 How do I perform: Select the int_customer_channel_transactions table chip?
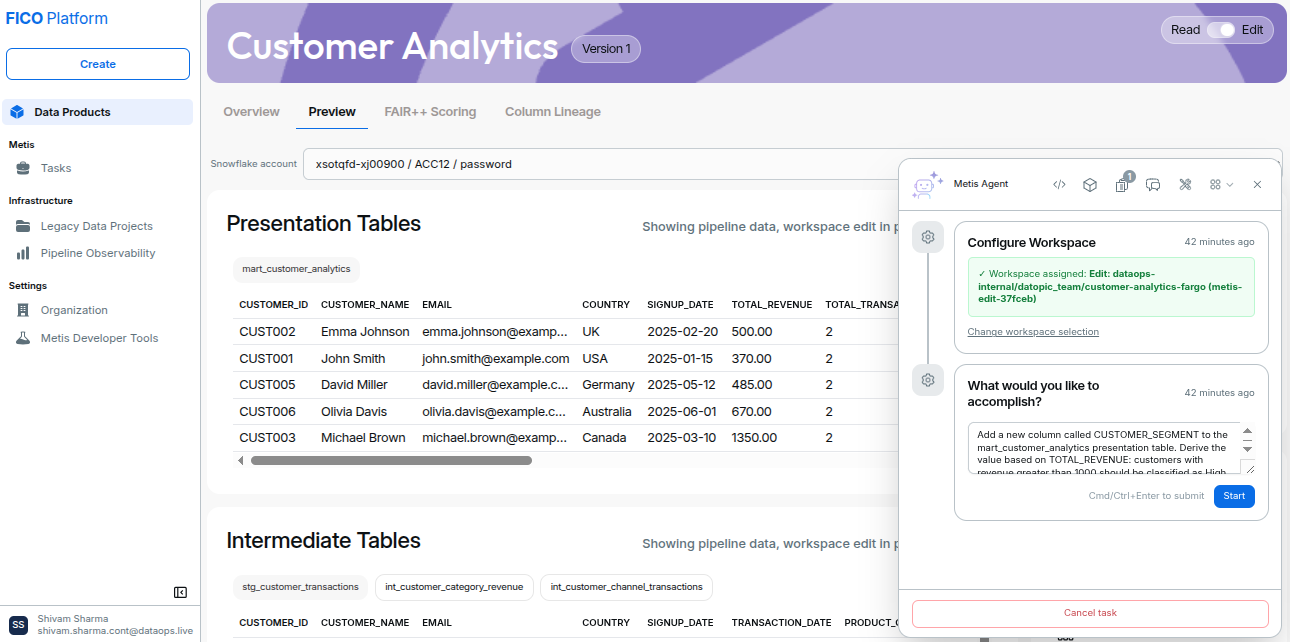pyautogui.click(x=627, y=587)
